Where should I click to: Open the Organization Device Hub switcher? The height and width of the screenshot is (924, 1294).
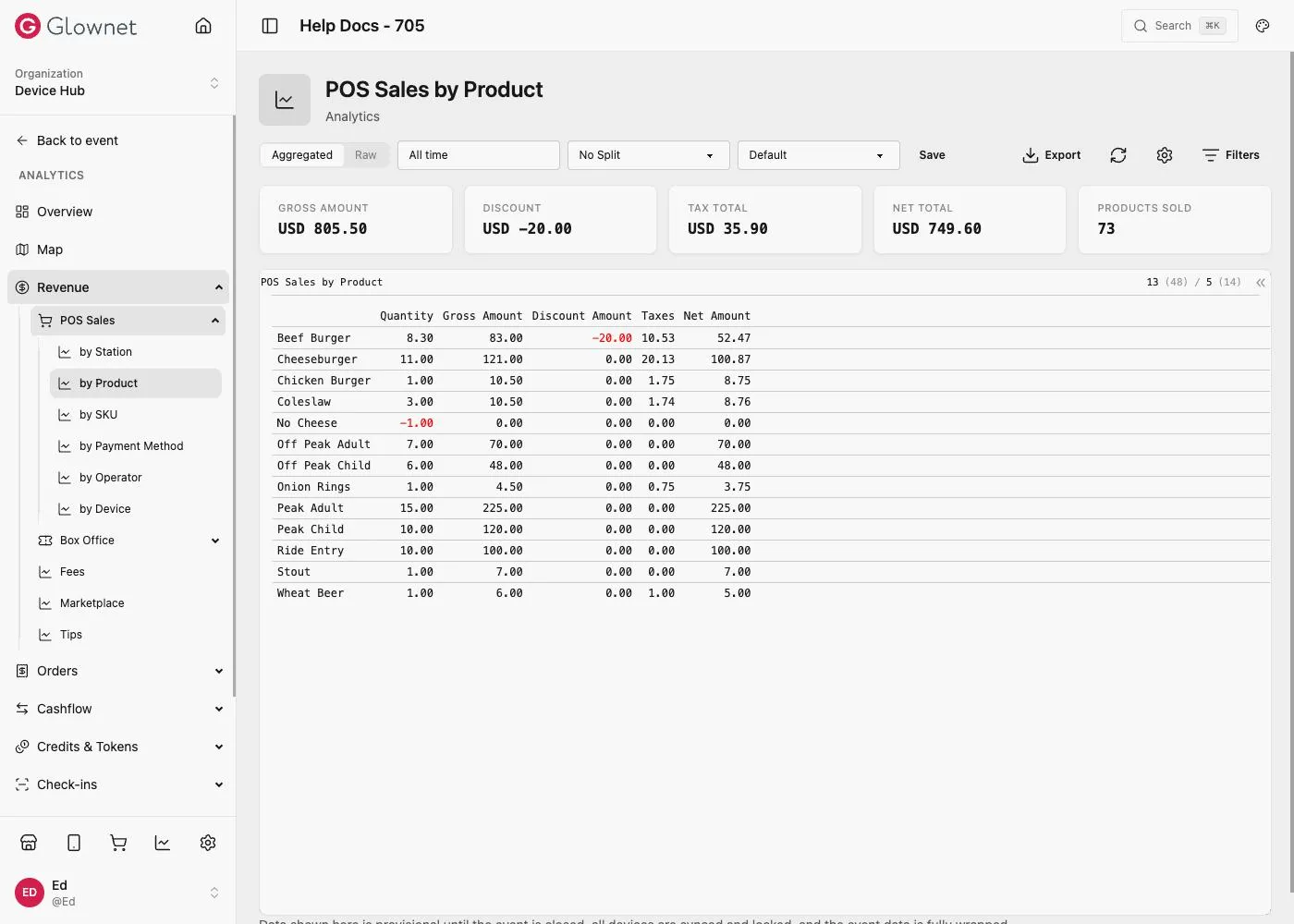click(117, 82)
